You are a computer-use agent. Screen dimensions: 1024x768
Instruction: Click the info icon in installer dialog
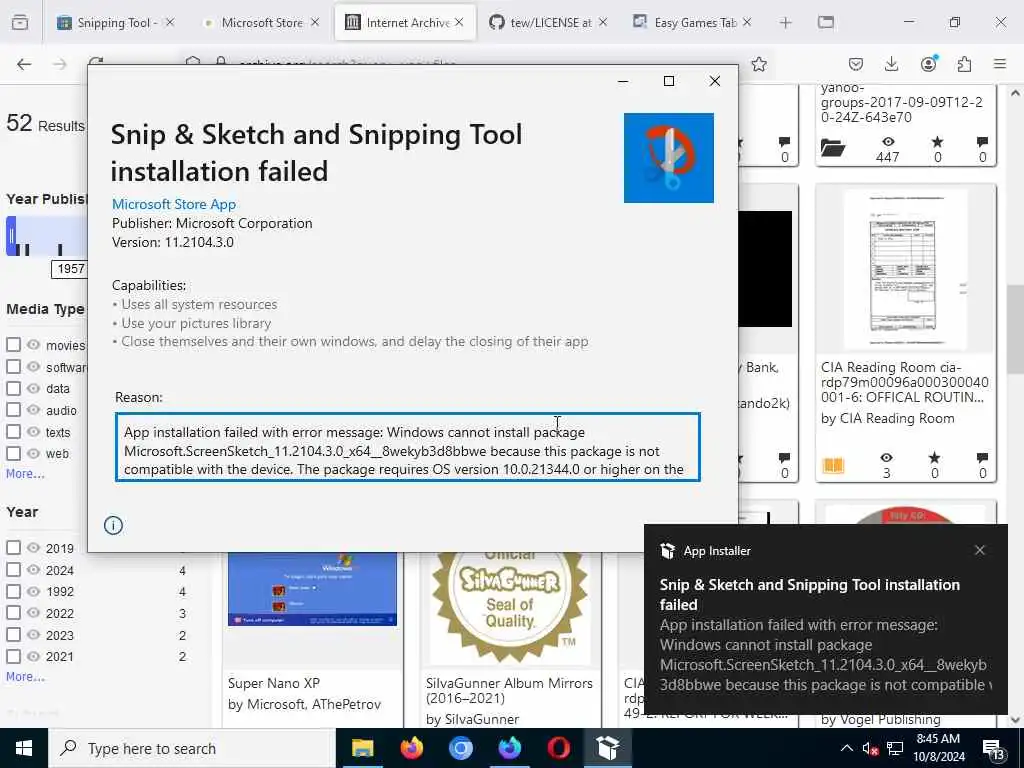point(113,525)
